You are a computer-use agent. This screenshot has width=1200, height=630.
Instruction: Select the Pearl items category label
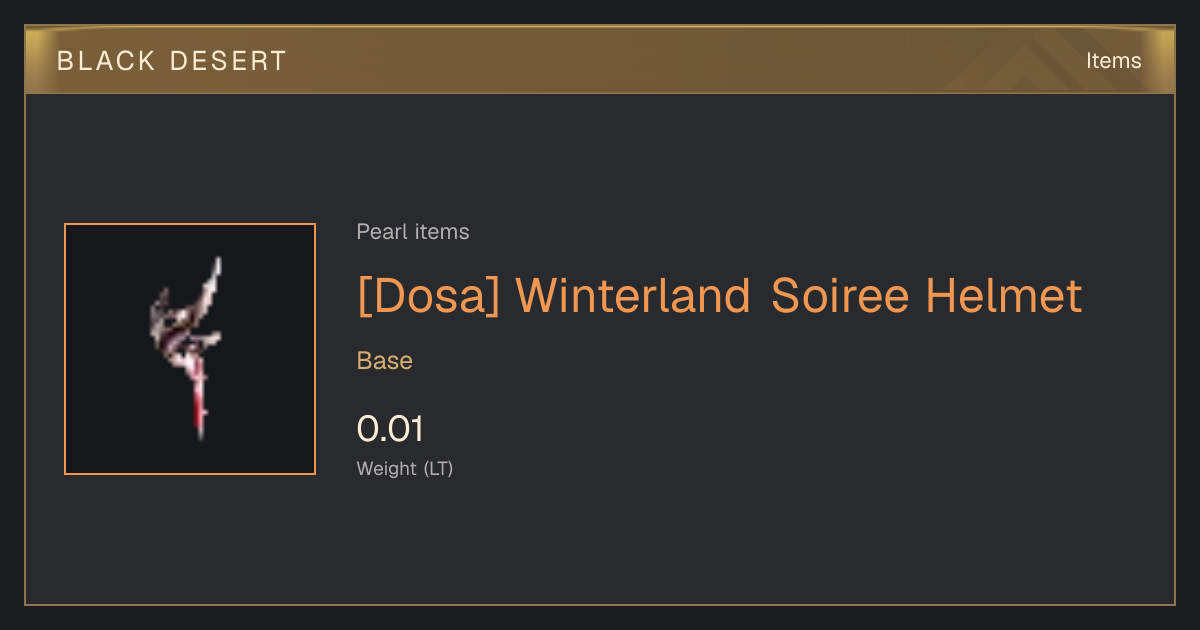click(x=413, y=232)
